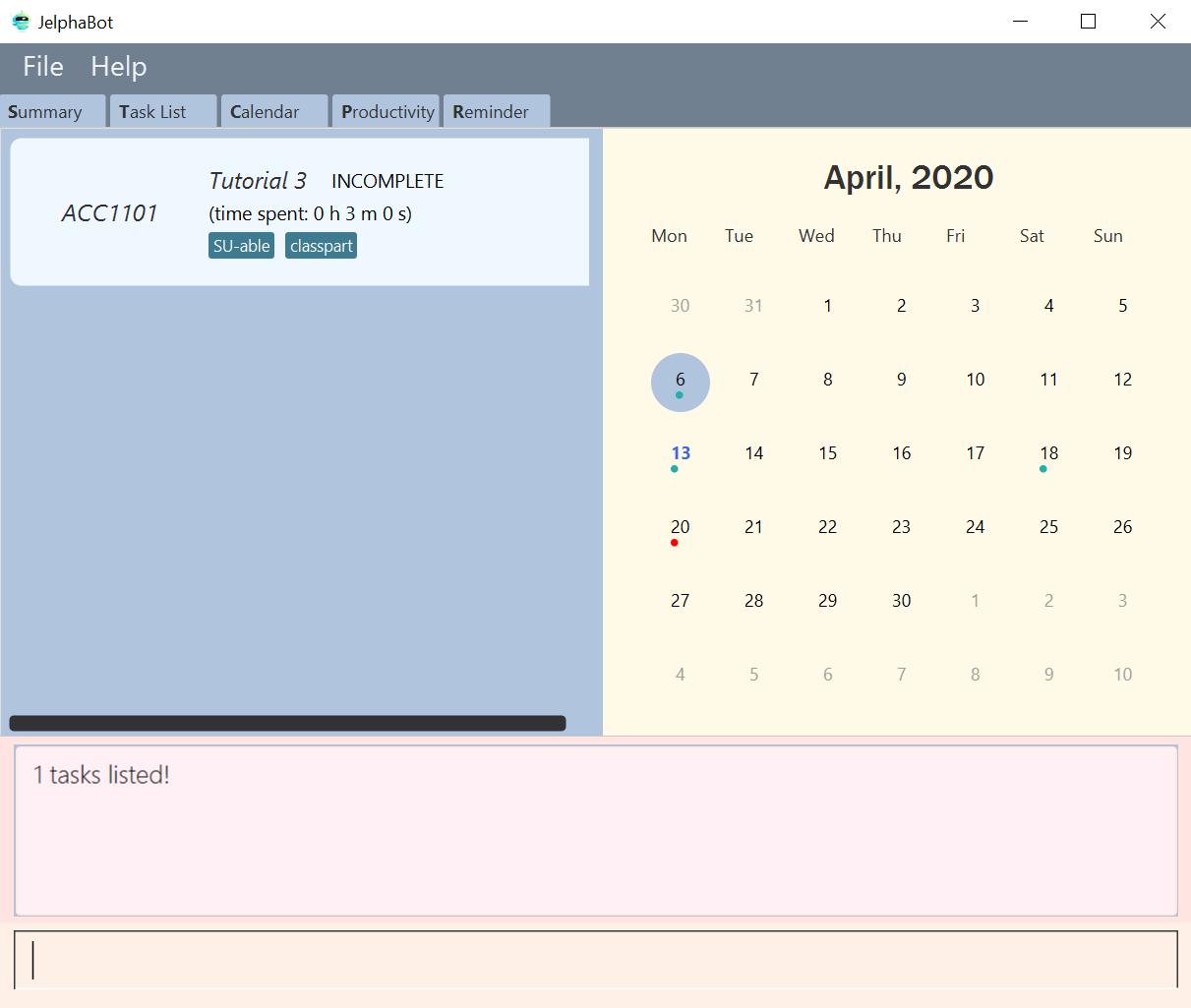Select April 9 on the calendar
The height and width of the screenshot is (1008, 1191).
901,380
